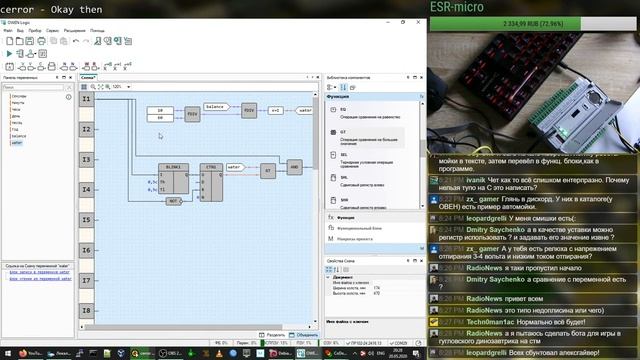Image resolution: width=640 pixels, height=360 pixels.
Task: Click fit-to-screen icon in schema toolbar
Action: pos(100,87)
